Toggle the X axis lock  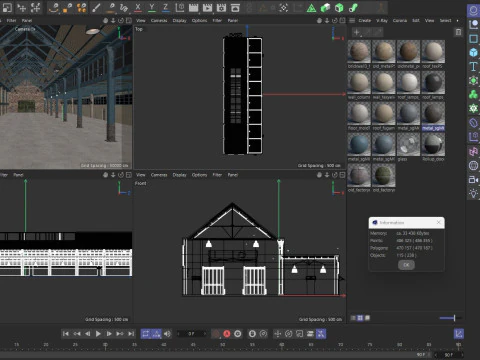(x=138, y=7)
